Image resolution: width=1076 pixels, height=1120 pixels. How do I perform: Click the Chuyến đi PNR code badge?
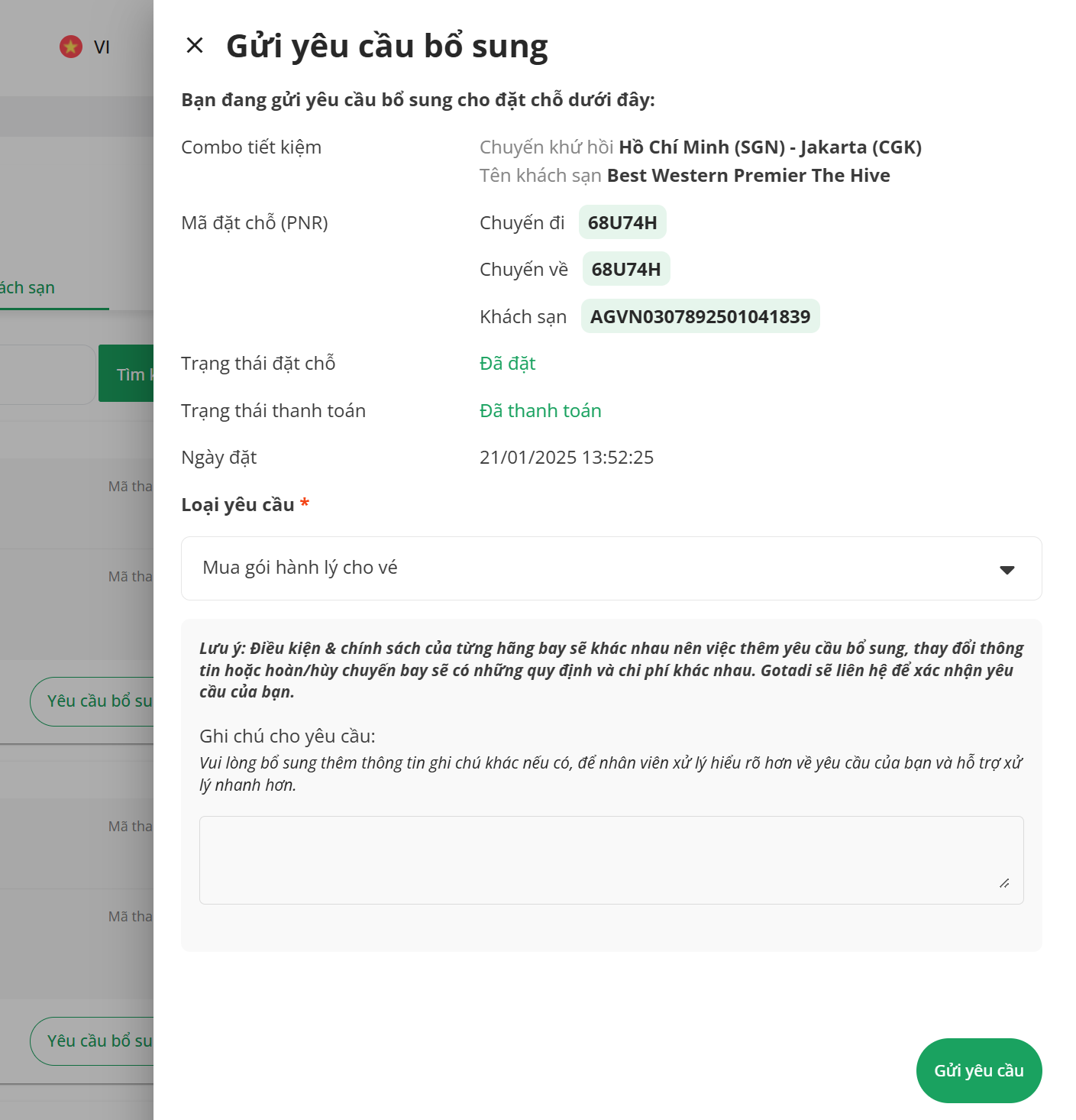coord(622,222)
